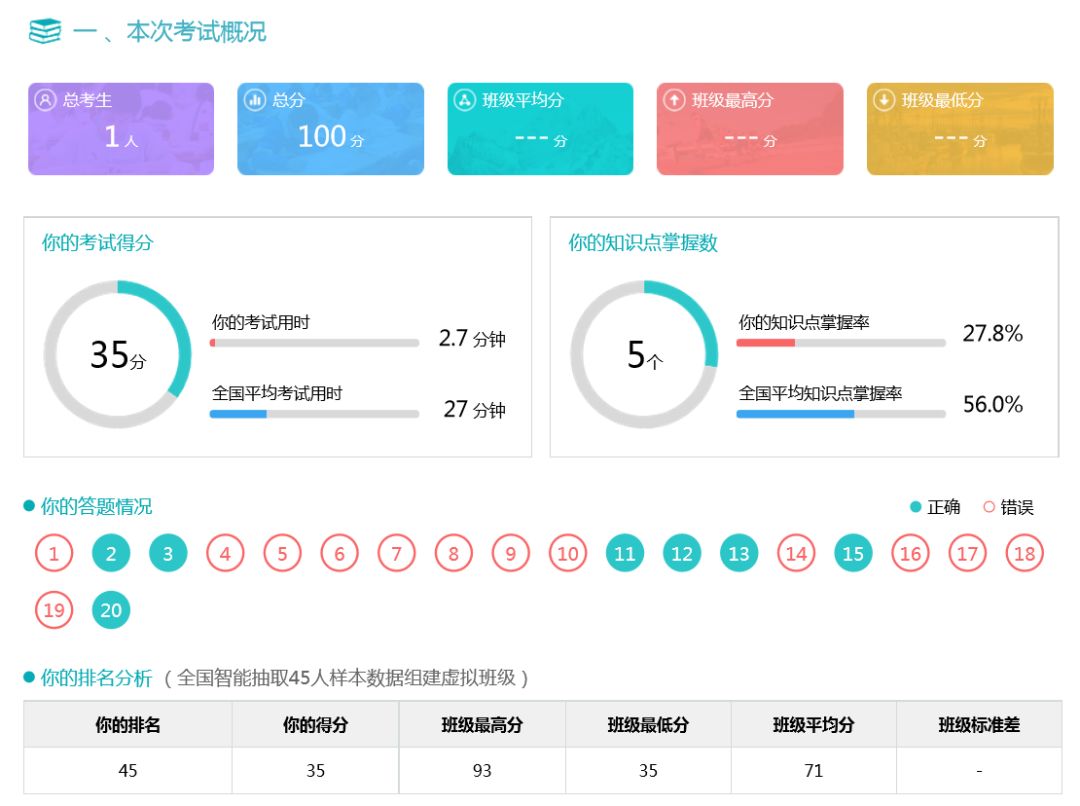
Task: Click the 班级标准差 column header
Action: coord(978,725)
